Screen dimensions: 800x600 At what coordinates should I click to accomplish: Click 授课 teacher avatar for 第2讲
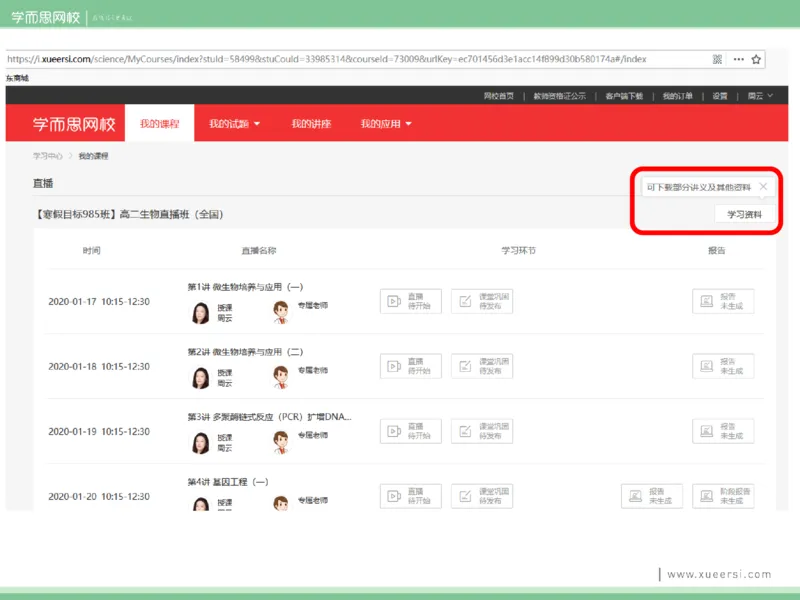coord(201,378)
